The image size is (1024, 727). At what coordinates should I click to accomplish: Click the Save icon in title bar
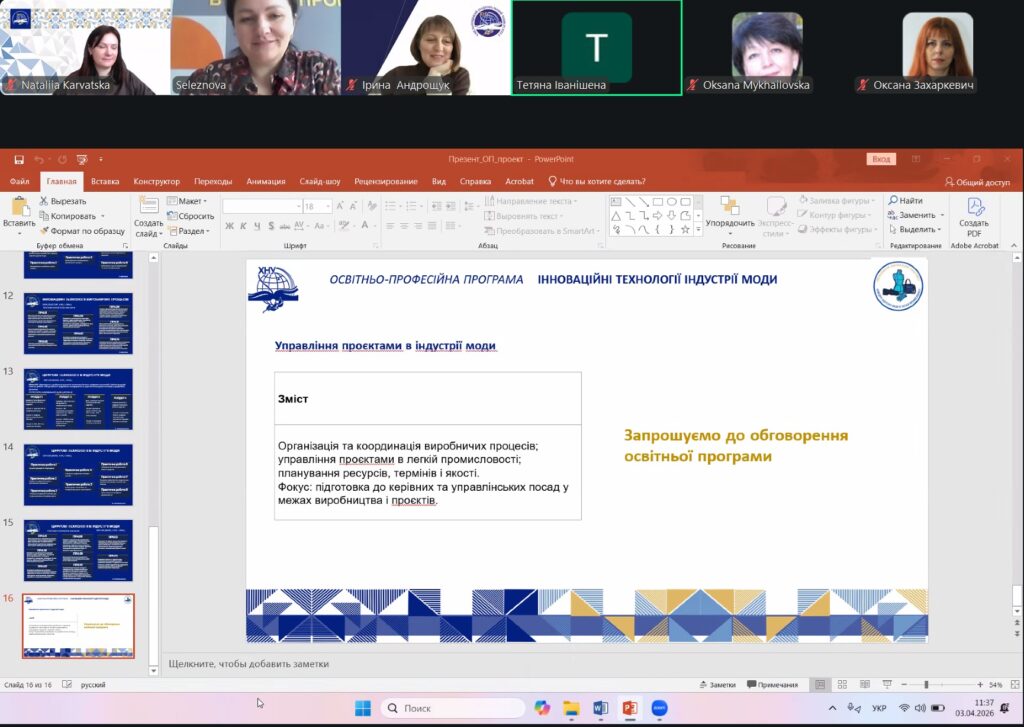tap(18, 159)
